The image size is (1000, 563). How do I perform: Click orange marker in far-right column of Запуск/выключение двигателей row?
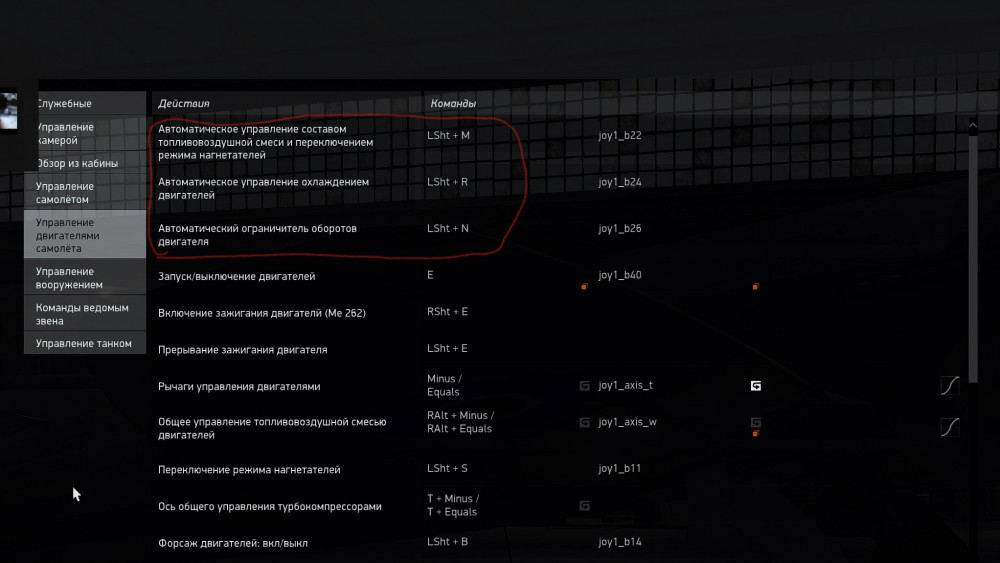pyautogui.click(x=755, y=287)
